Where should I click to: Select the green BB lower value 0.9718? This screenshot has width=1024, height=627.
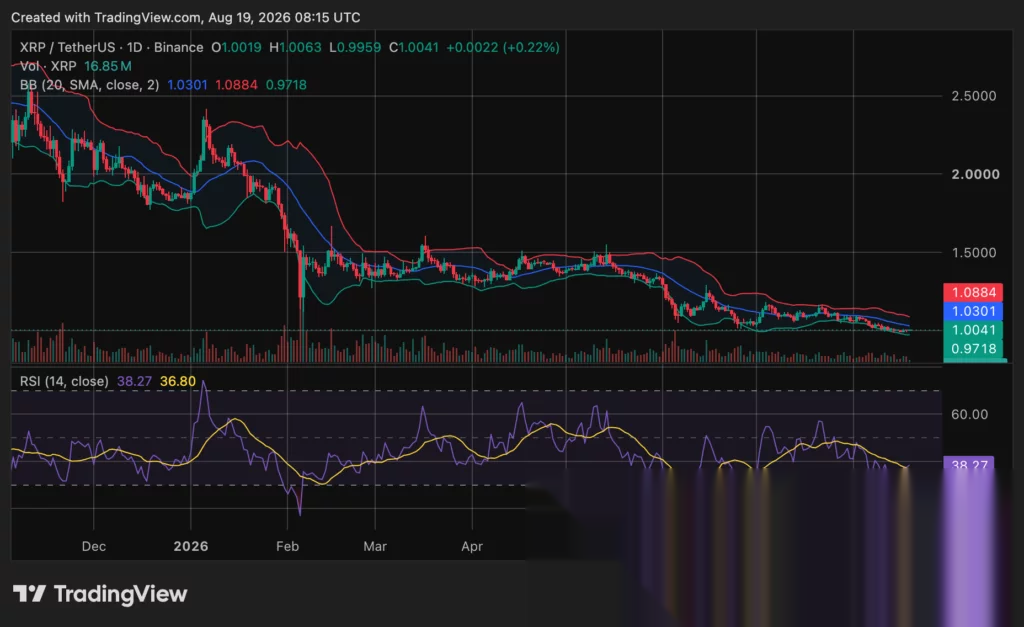click(x=286, y=85)
